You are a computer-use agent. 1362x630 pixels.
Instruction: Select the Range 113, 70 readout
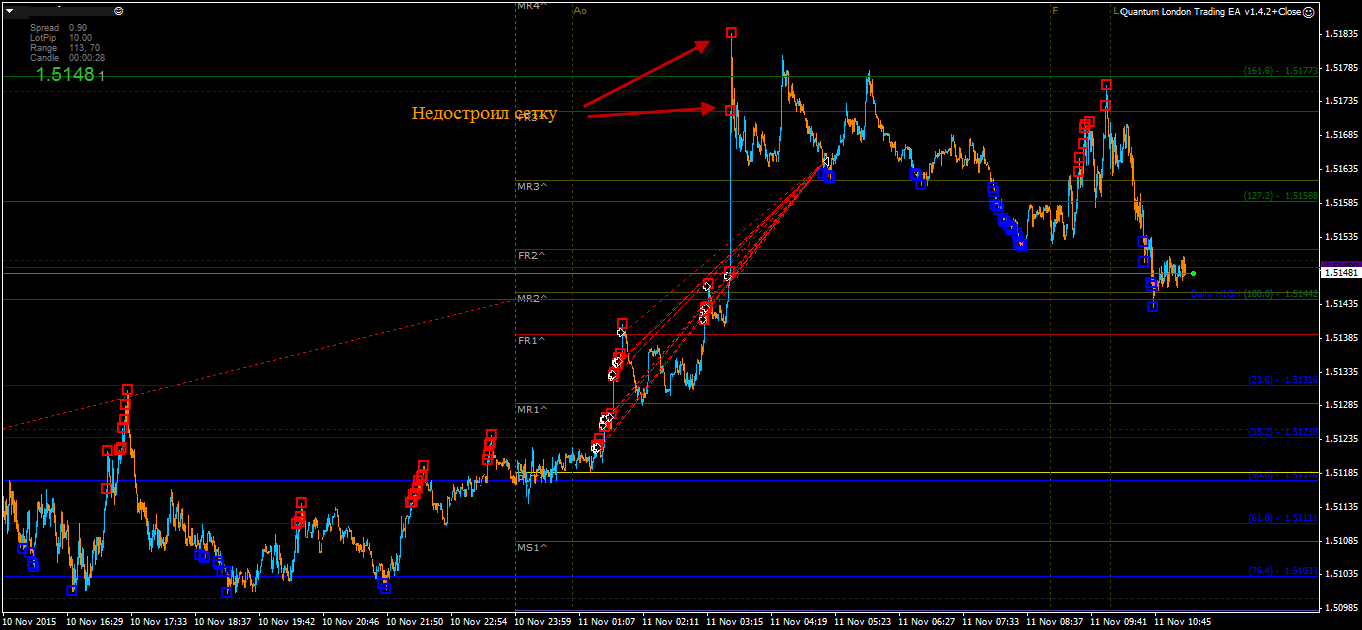(x=65, y=48)
